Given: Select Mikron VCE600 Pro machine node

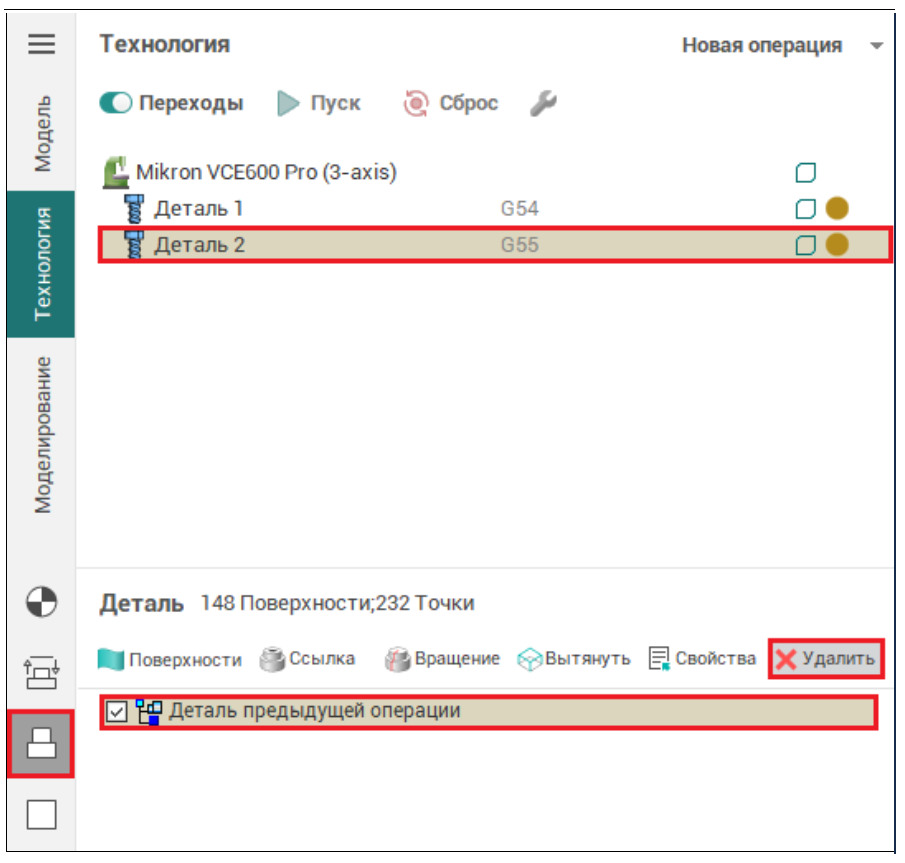Looking at the screenshot, I should (265, 172).
